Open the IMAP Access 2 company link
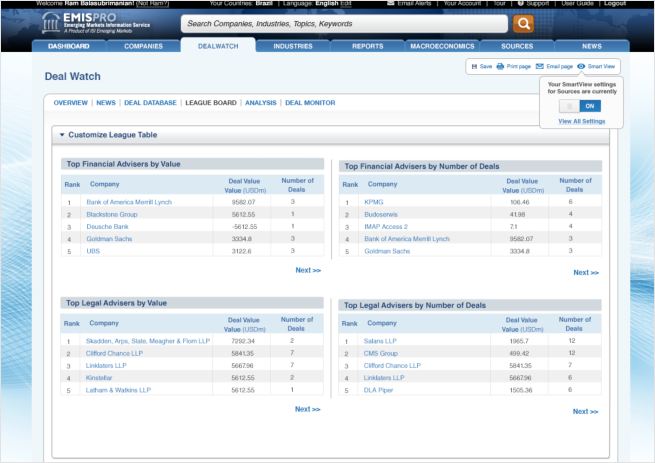The image size is (655, 463). click(x=386, y=226)
